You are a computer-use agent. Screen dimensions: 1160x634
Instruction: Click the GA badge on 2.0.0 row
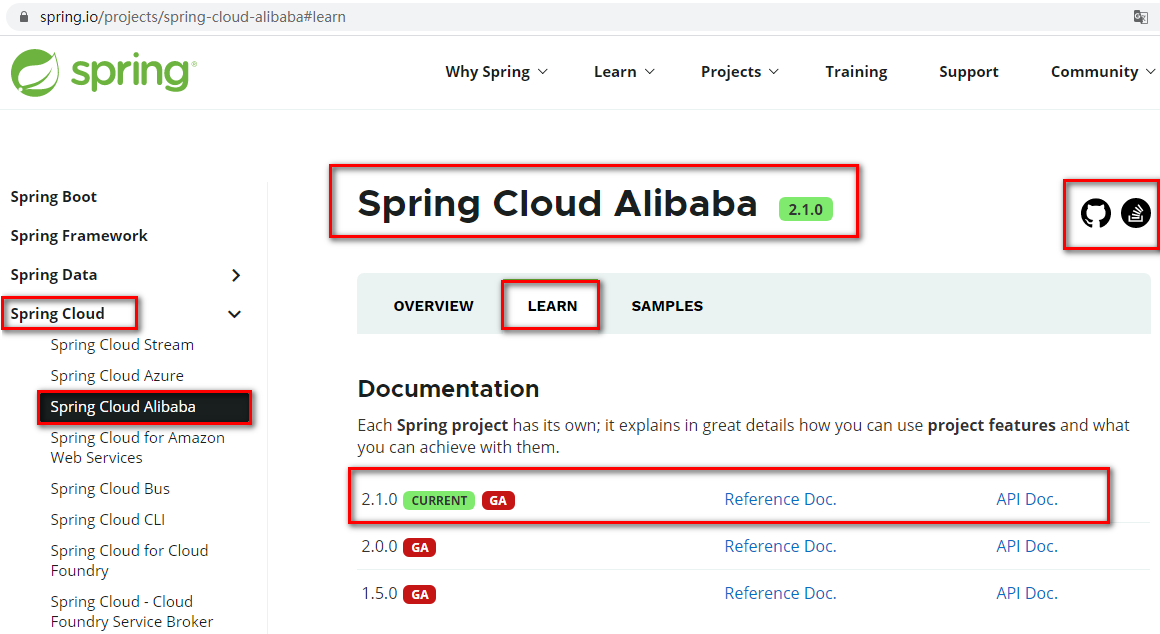(x=419, y=547)
